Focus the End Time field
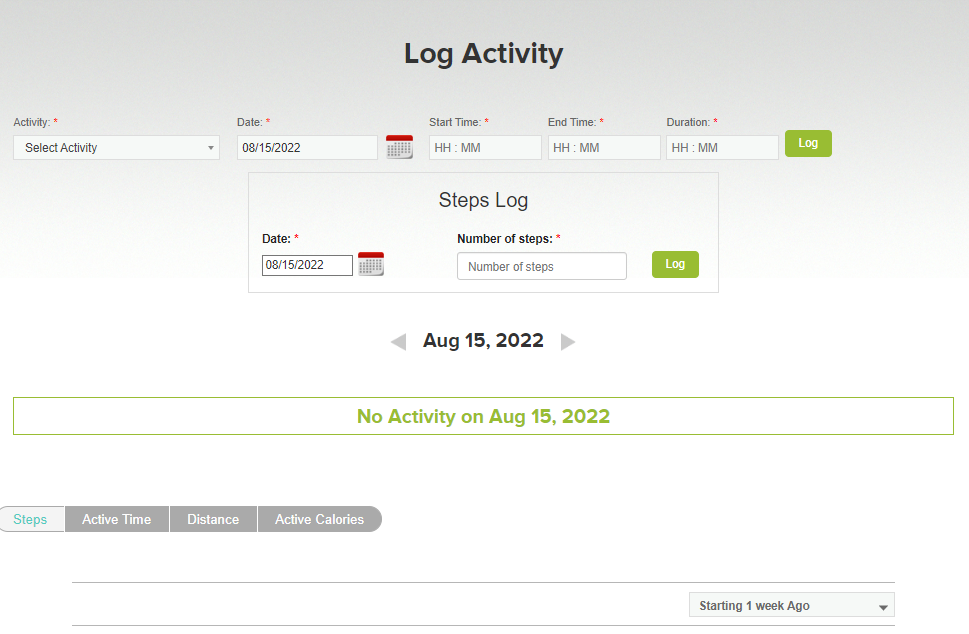The image size is (969, 634). (604, 148)
